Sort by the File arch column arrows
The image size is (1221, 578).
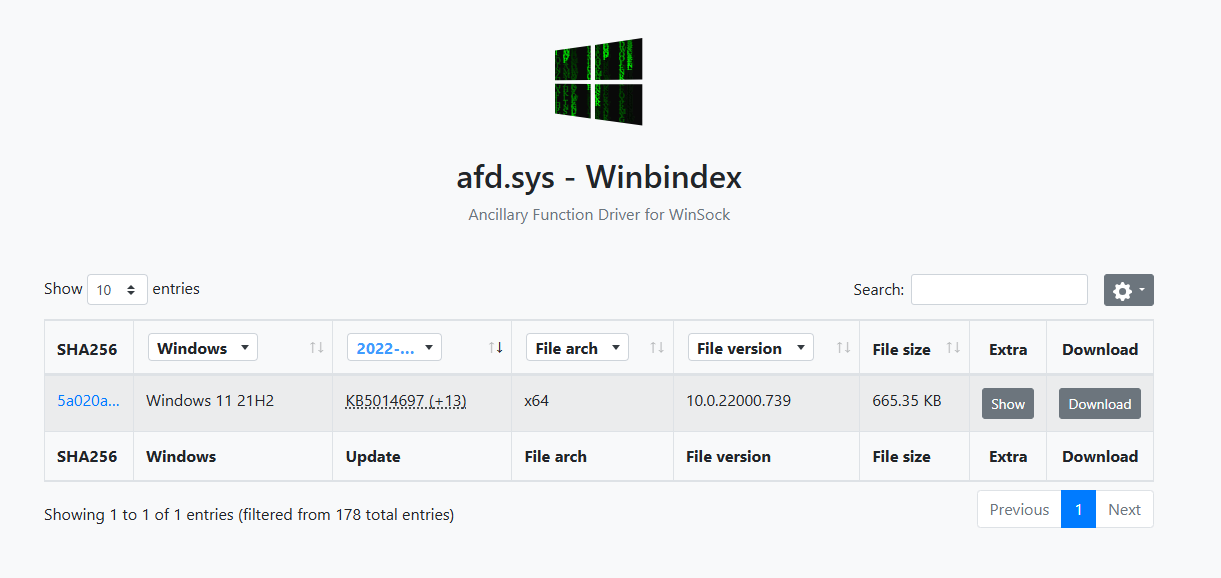point(658,348)
